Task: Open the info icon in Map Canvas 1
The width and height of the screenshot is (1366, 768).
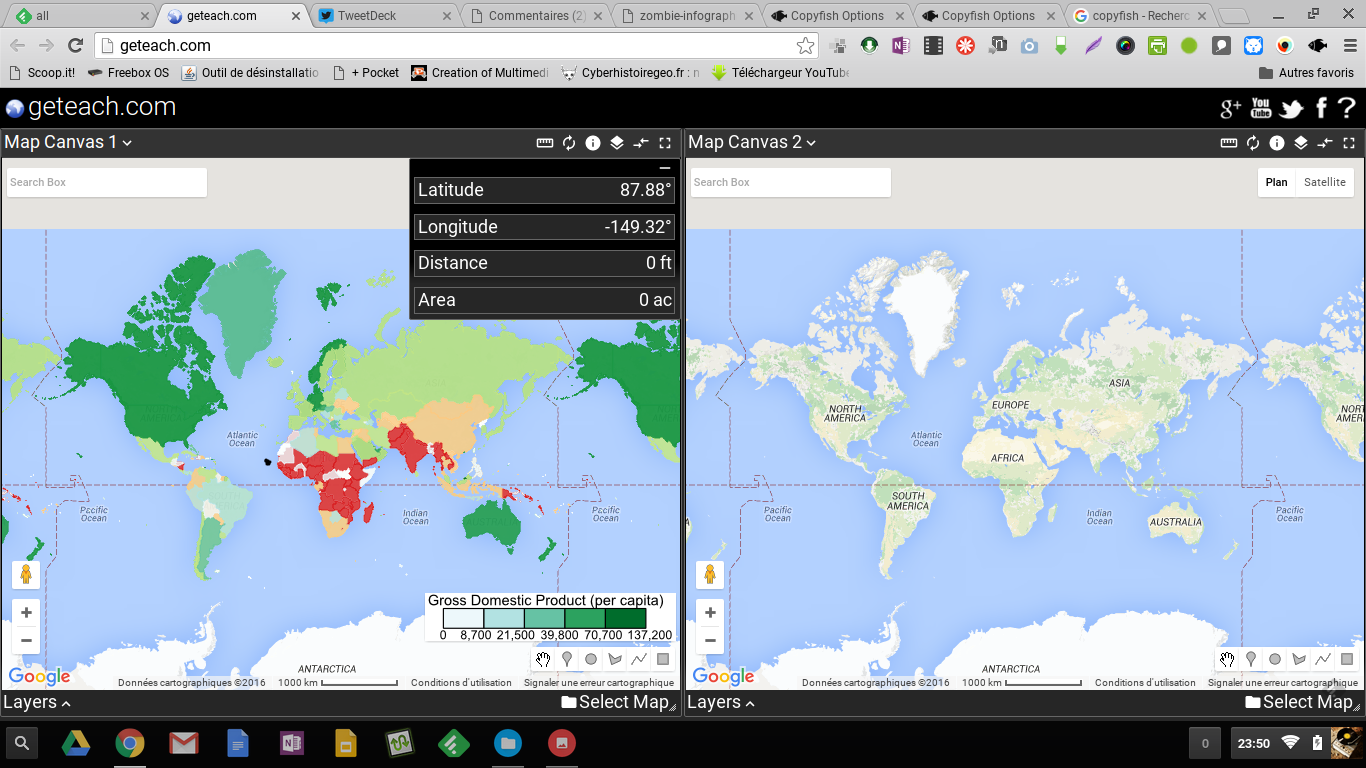Action: pos(593,143)
